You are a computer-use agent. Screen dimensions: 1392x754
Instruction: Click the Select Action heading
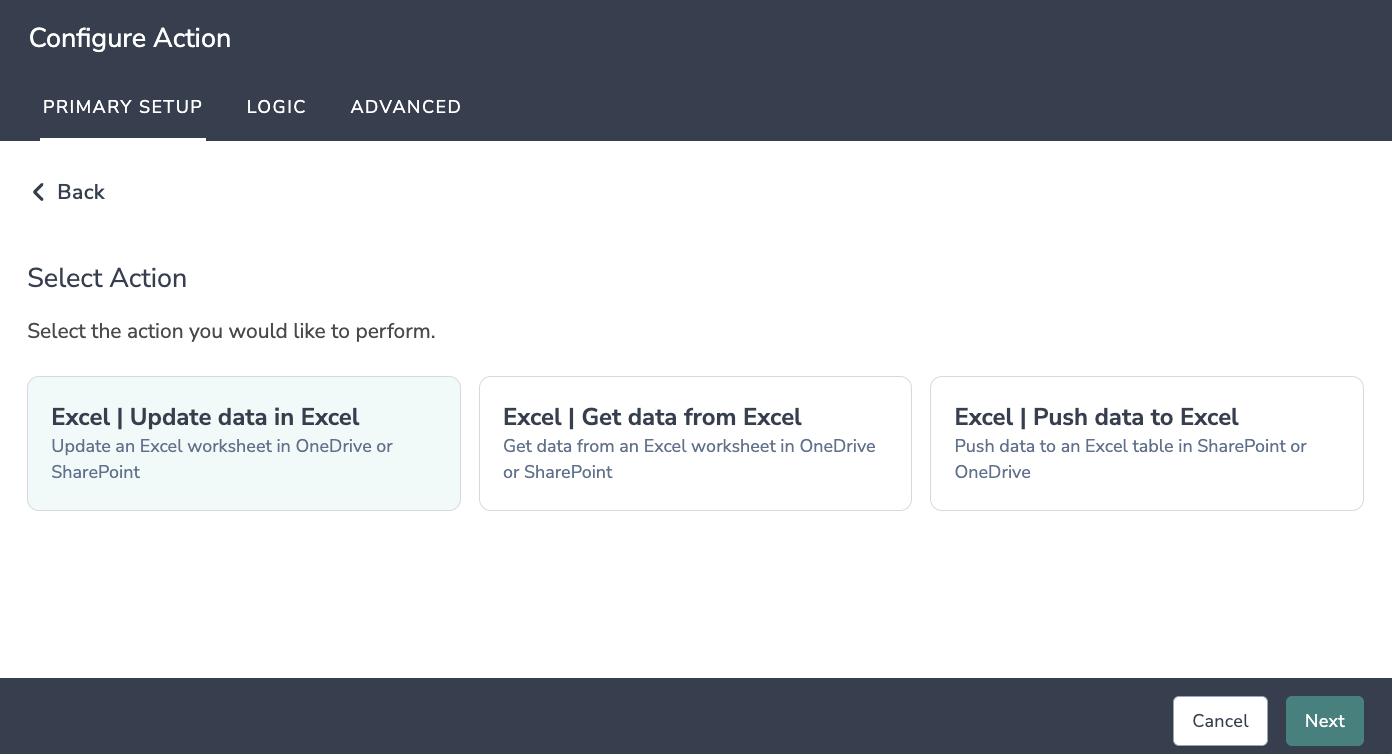point(107,278)
